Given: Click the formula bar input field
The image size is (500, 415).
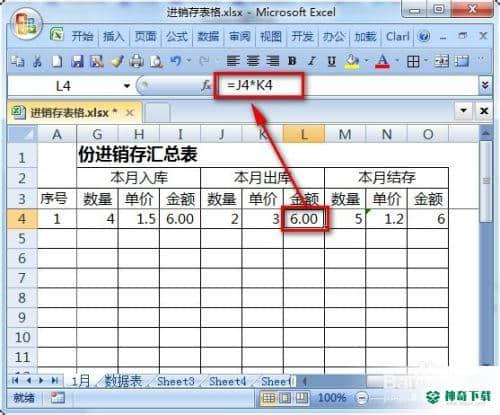Looking at the screenshot, I should (348, 86).
